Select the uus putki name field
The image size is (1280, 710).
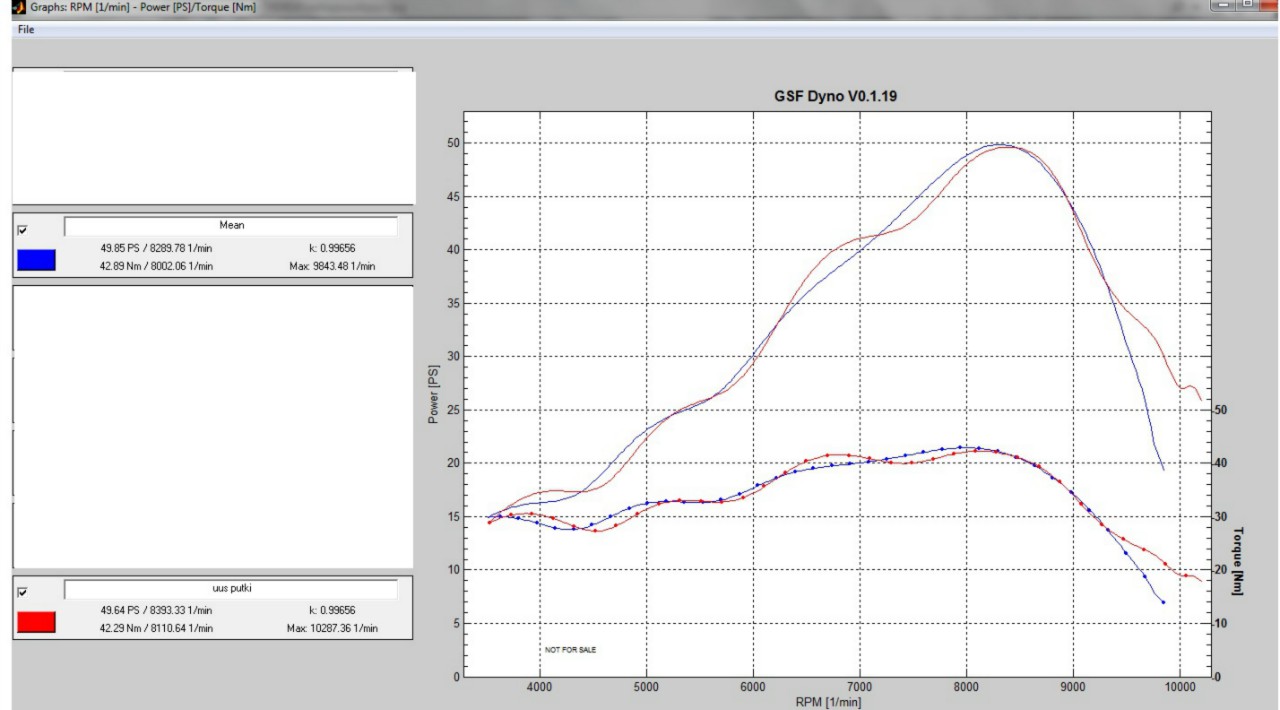pyautogui.click(x=231, y=589)
